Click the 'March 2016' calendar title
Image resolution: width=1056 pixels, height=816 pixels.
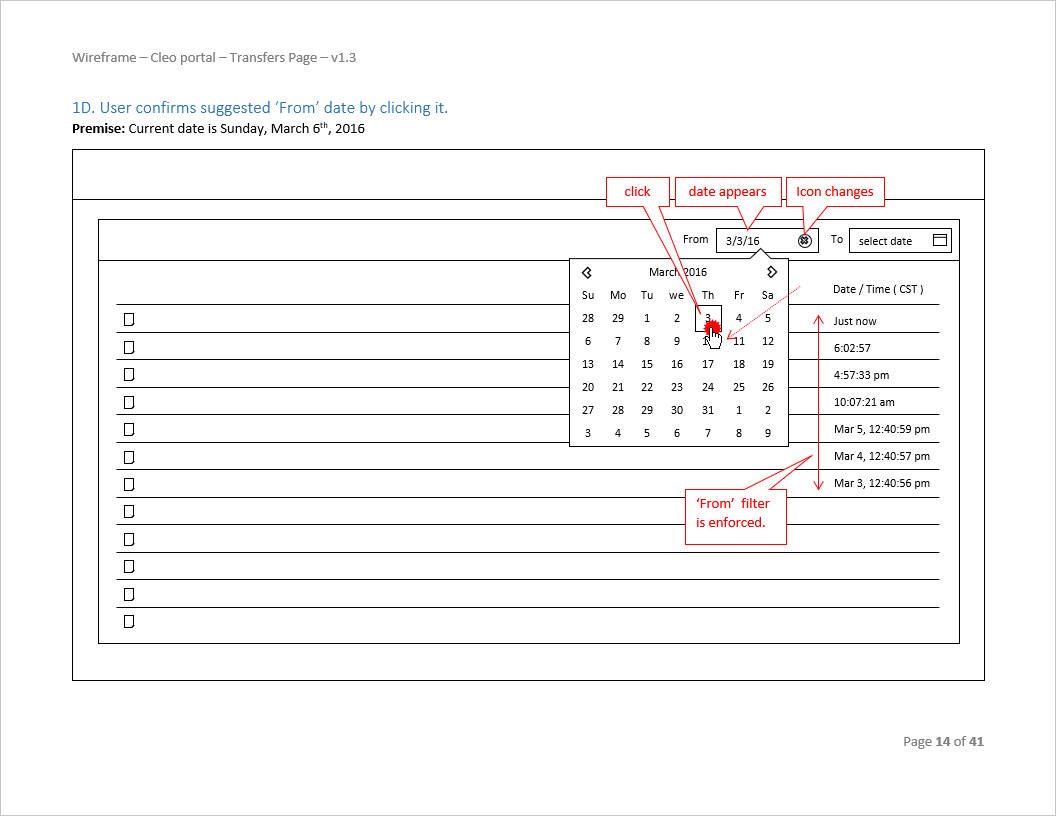(x=678, y=272)
